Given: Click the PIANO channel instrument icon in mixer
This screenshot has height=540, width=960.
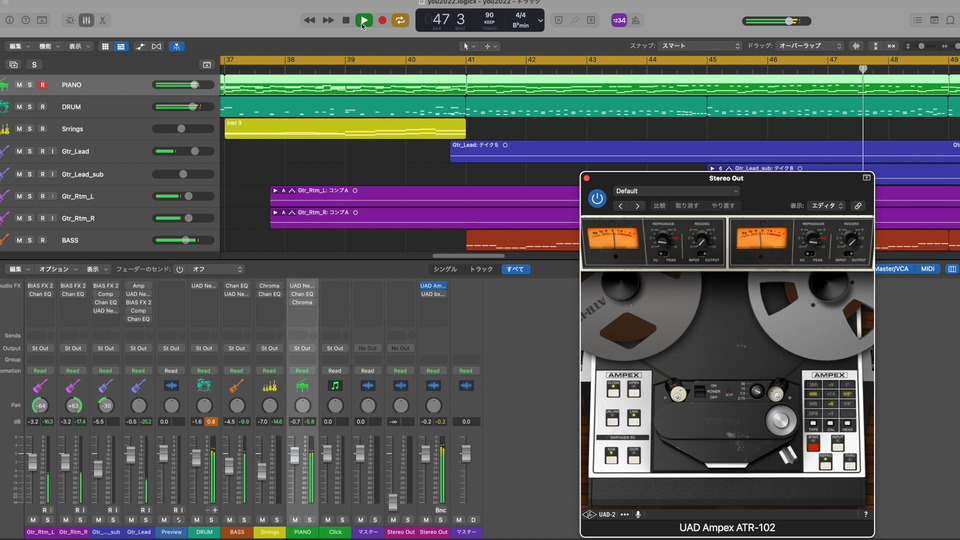Looking at the screenshot, I should click(302, 386).
